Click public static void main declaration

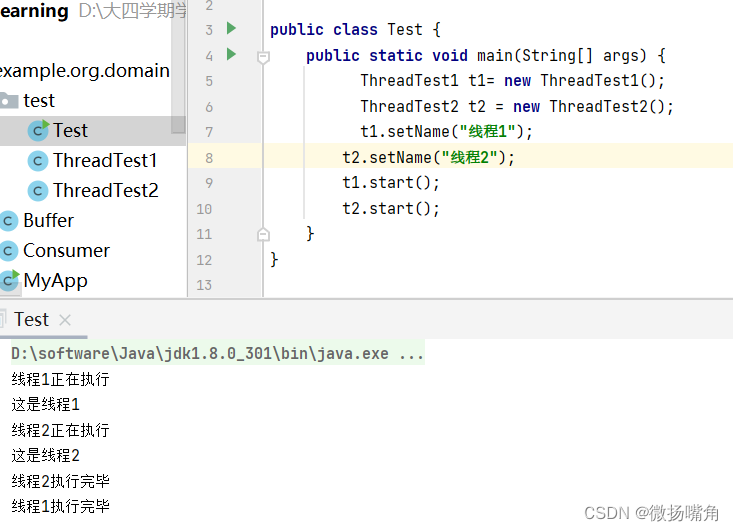[486, 56]
